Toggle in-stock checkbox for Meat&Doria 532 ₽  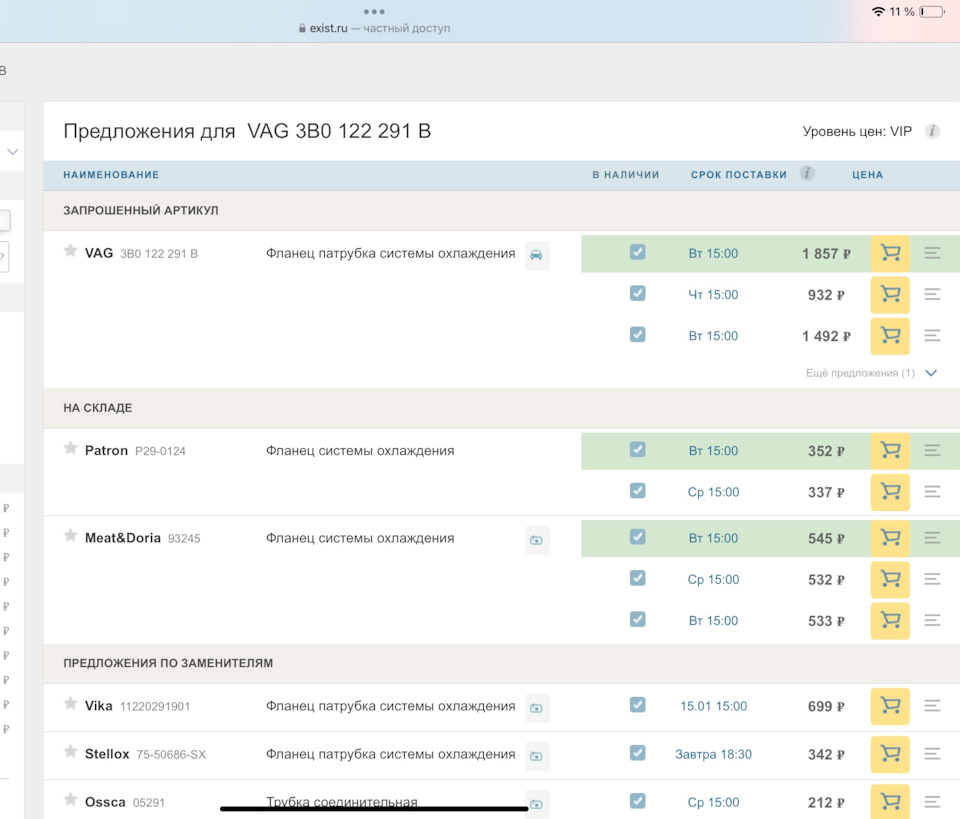(x=637, y=578)
